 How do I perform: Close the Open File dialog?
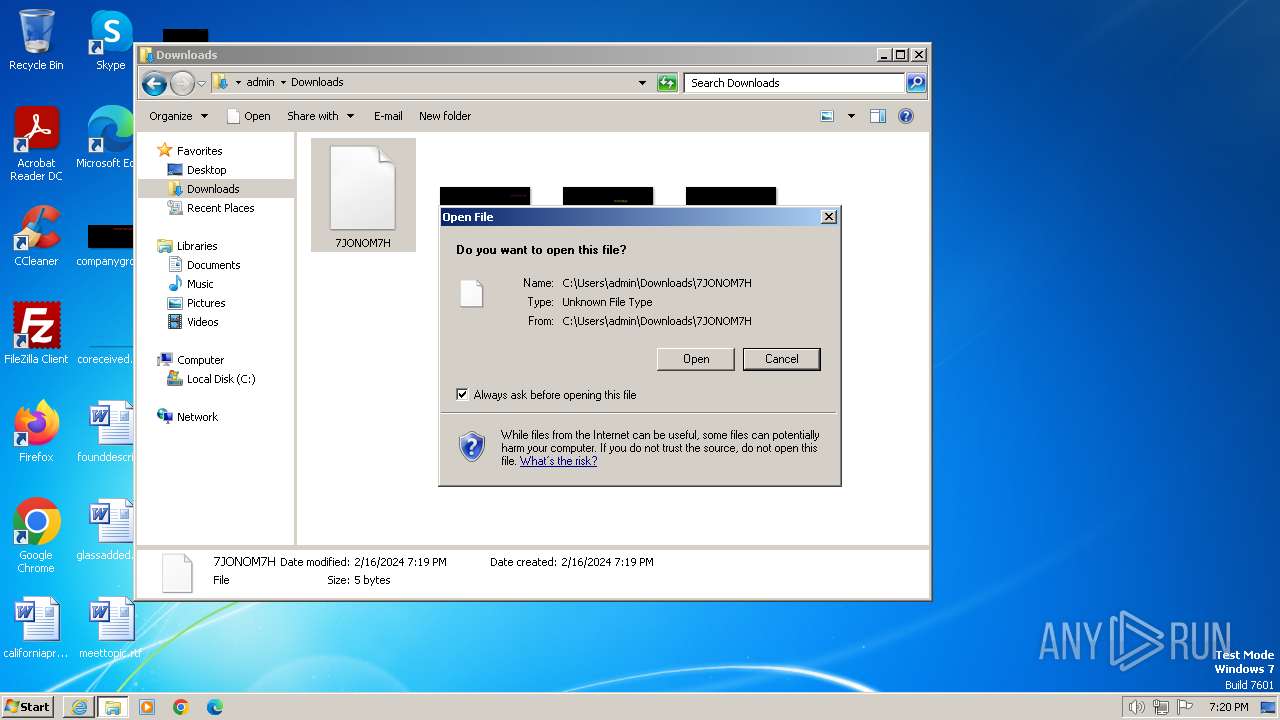coord(828,216)
